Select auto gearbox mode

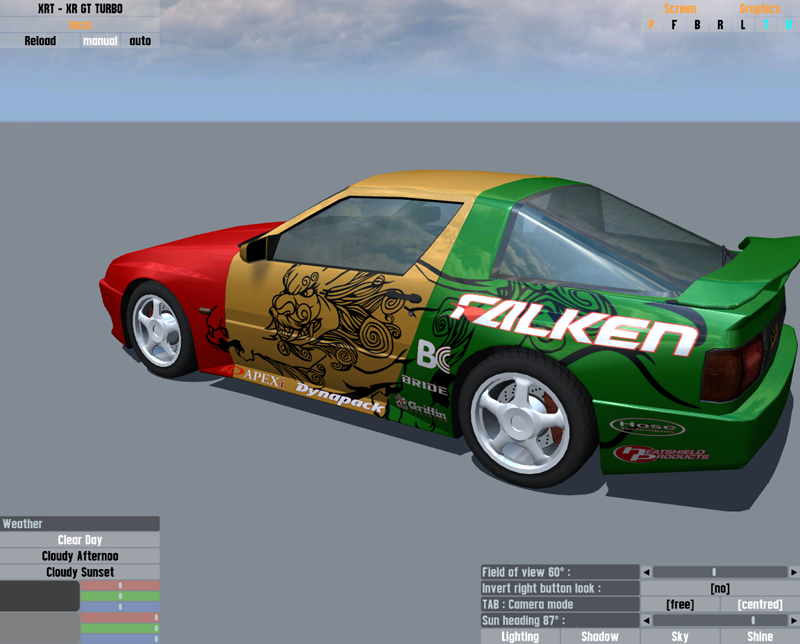coord(140,41)
